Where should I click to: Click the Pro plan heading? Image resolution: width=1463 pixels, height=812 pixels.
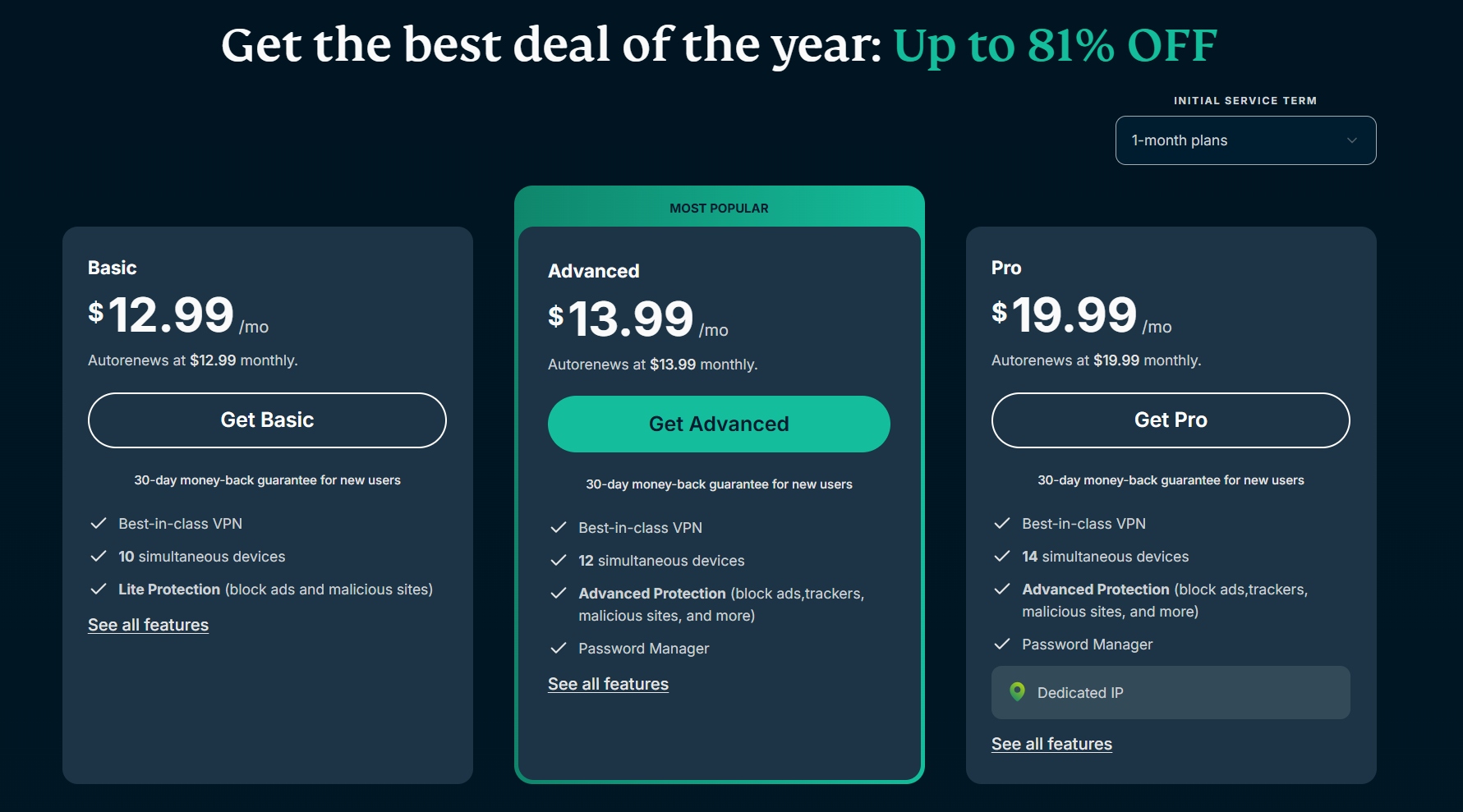pyautogui.click(x=1005, y=268)
